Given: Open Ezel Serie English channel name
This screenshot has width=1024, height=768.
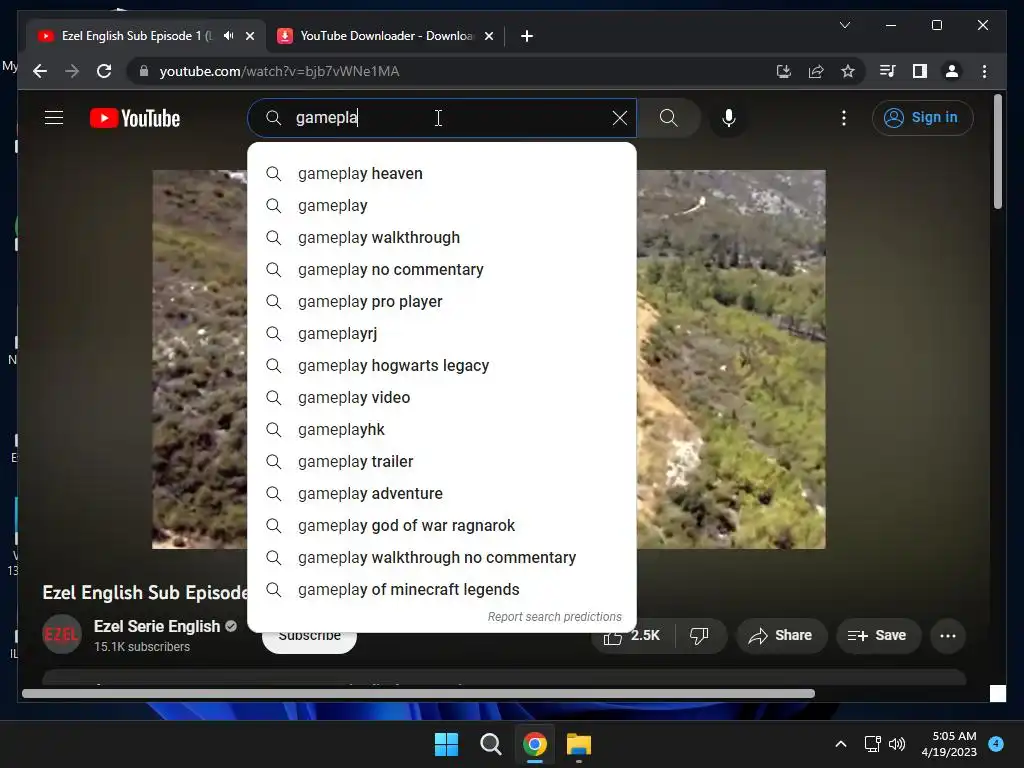Looking at the screenshot, I should 157,626.
